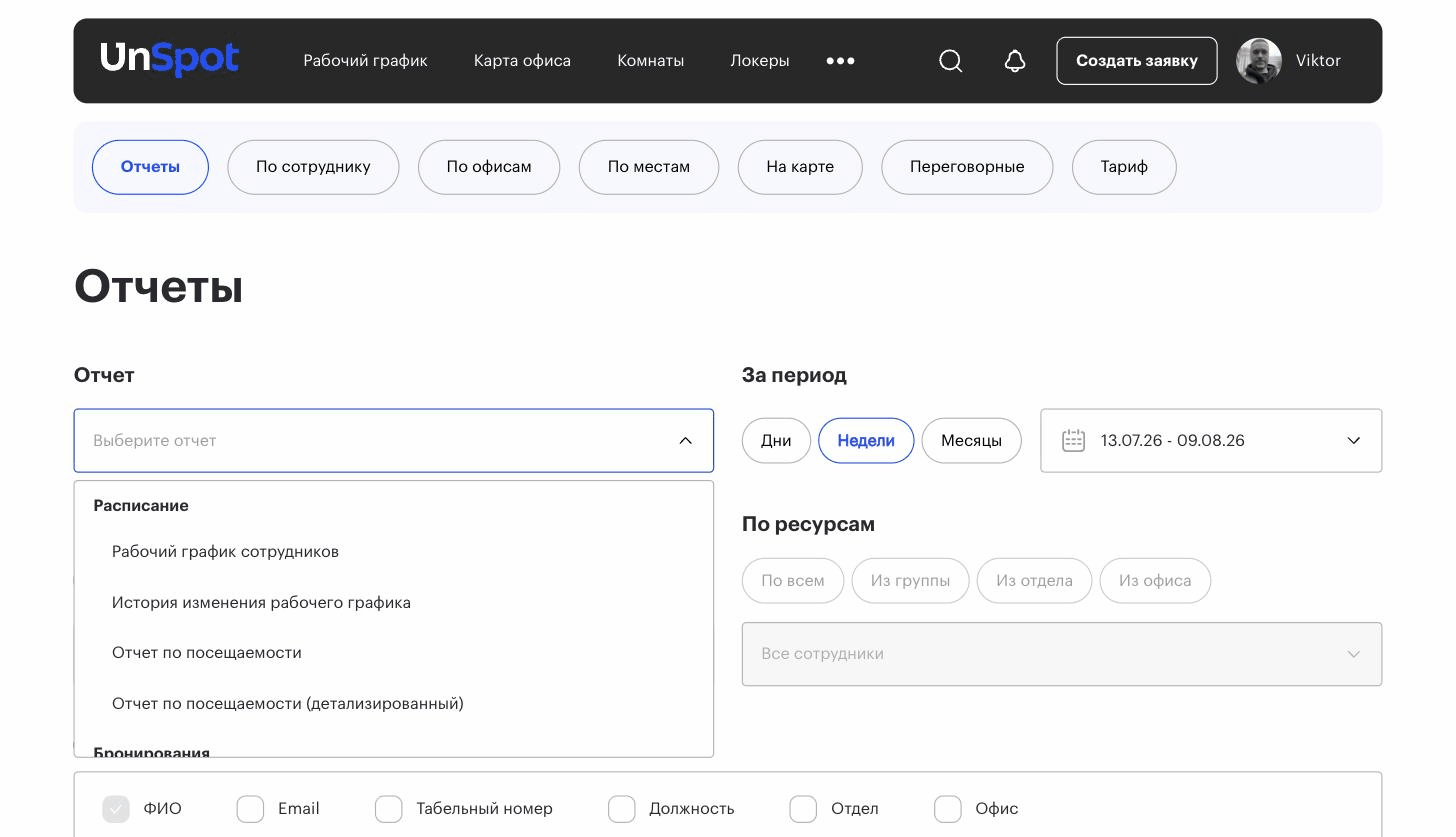Screen dimensions: 1456x837
Task: Enable the Отдел checkbox
Action: click(x=803, y=809)
